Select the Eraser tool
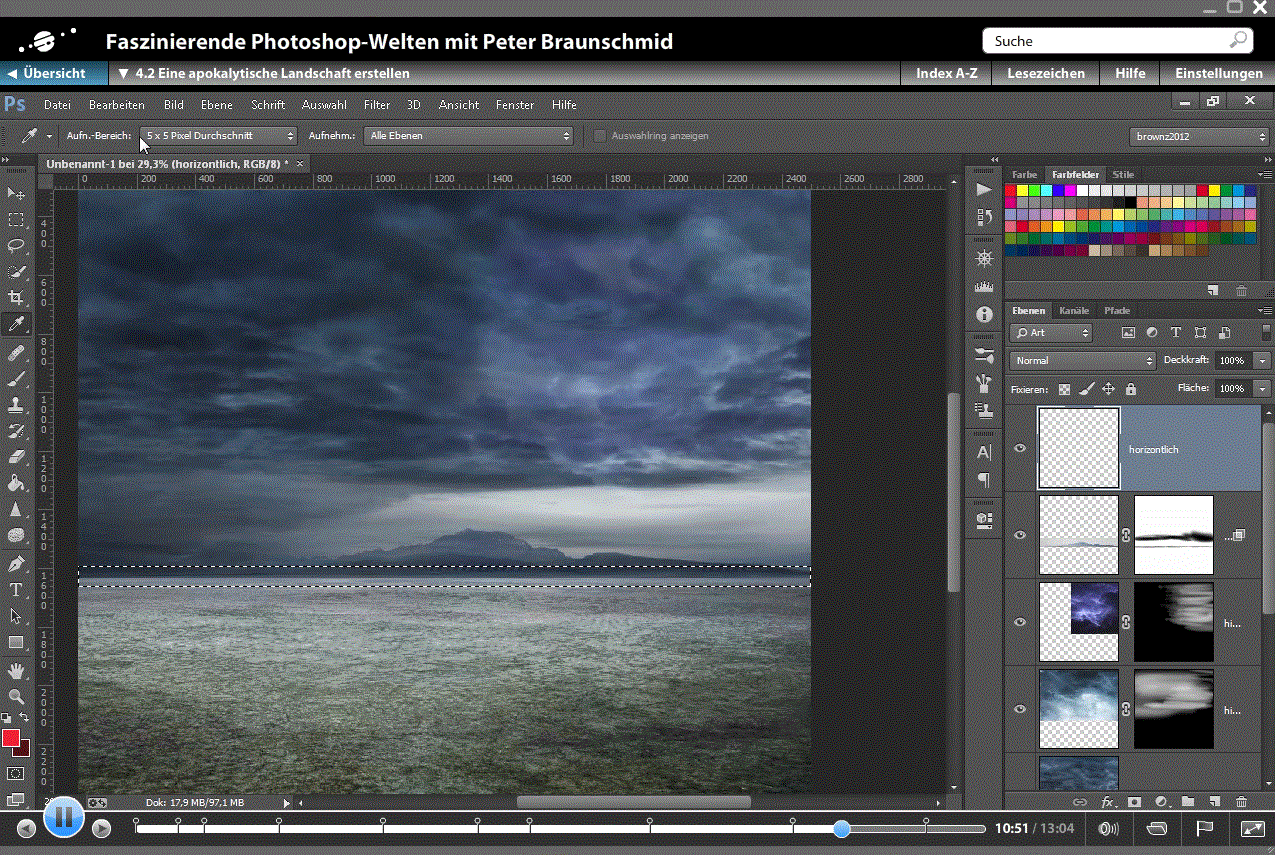The height and width of the screenshot is (855, 1275). tap(16, 457)
